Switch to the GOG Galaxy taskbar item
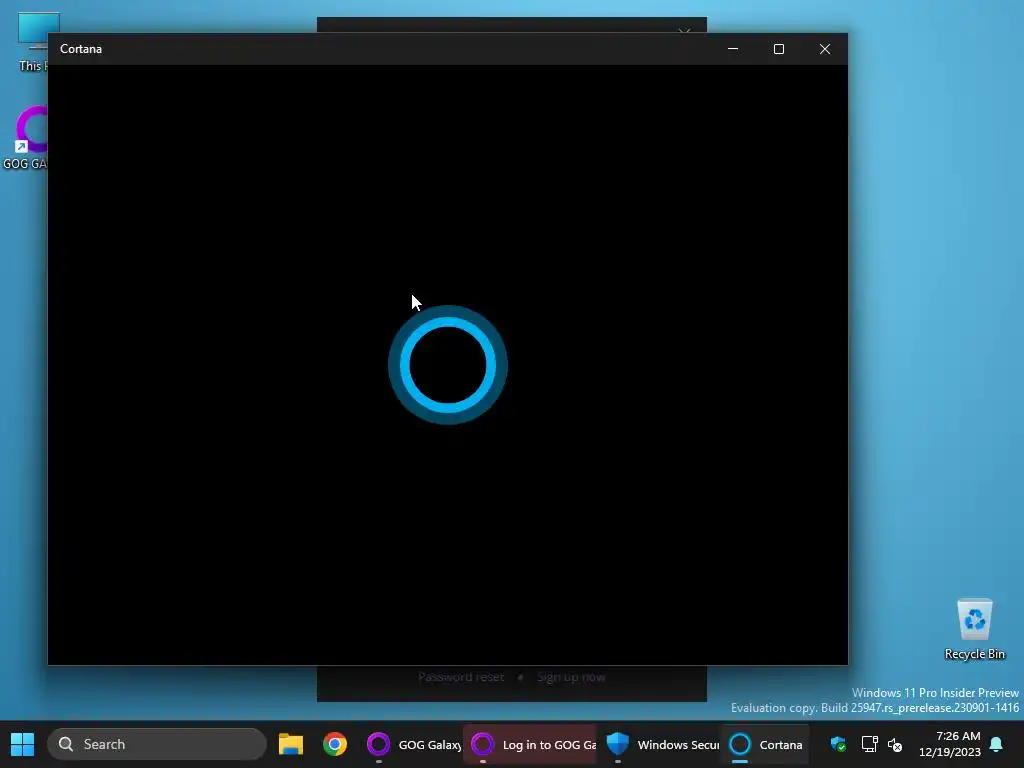Screen dimensions: 1024x768 click(413, 744)
